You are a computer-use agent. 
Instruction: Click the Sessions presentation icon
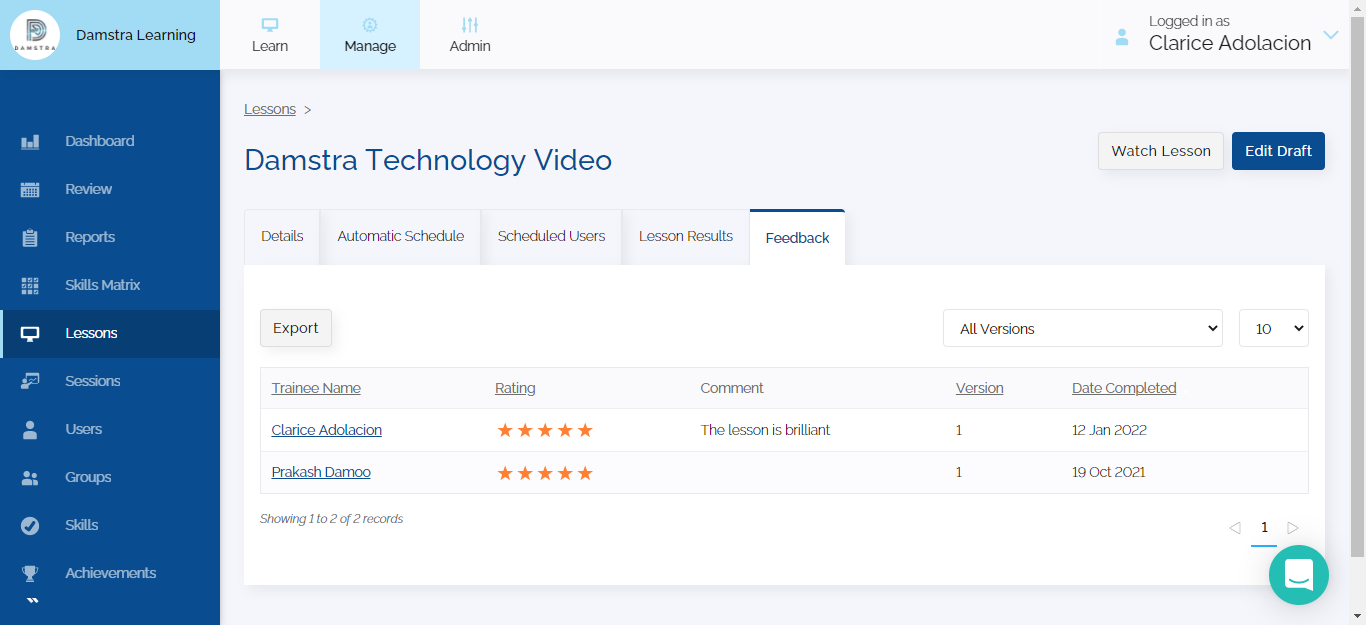30,381
